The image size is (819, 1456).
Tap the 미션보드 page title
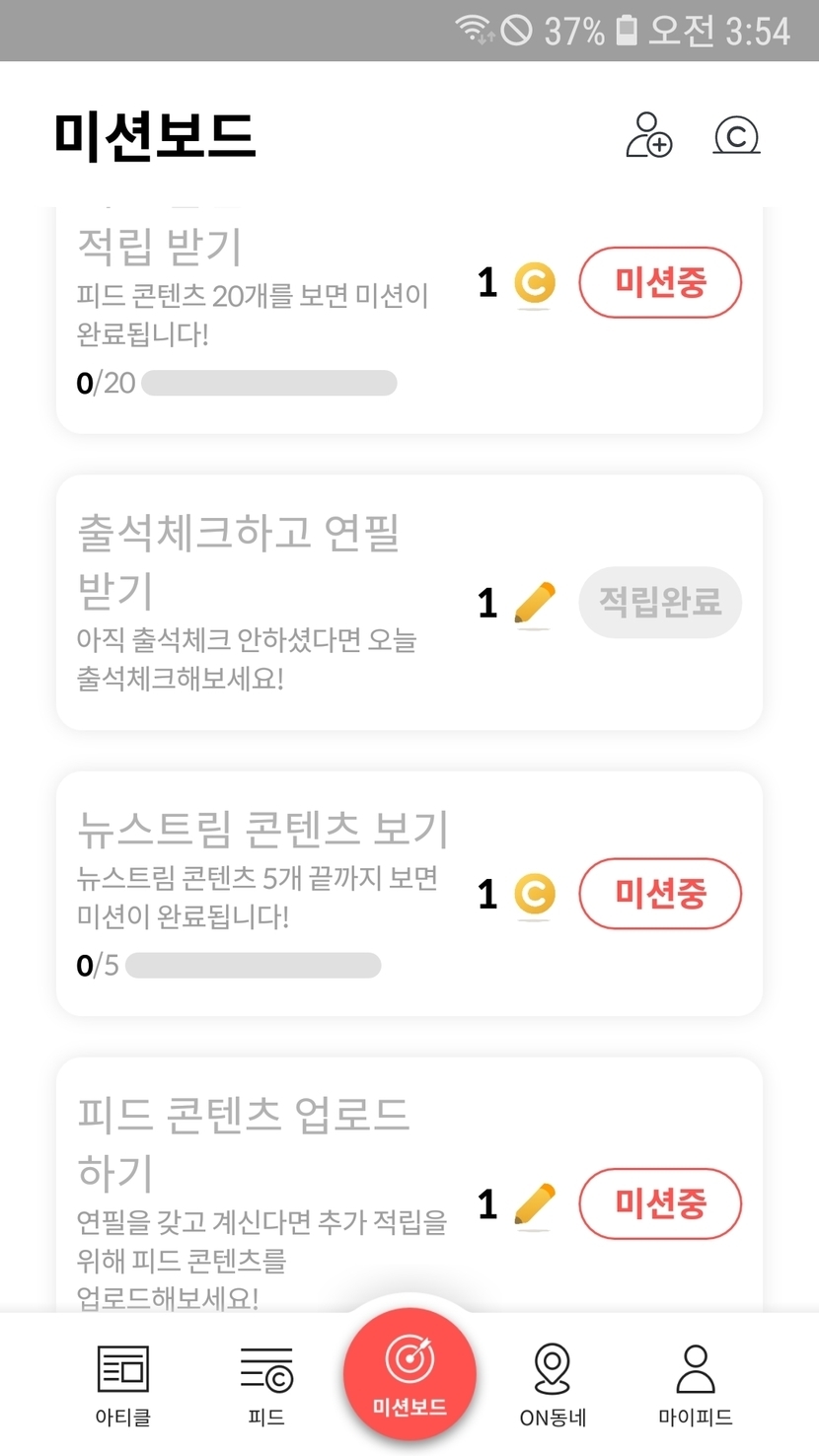tap(155, 135)
